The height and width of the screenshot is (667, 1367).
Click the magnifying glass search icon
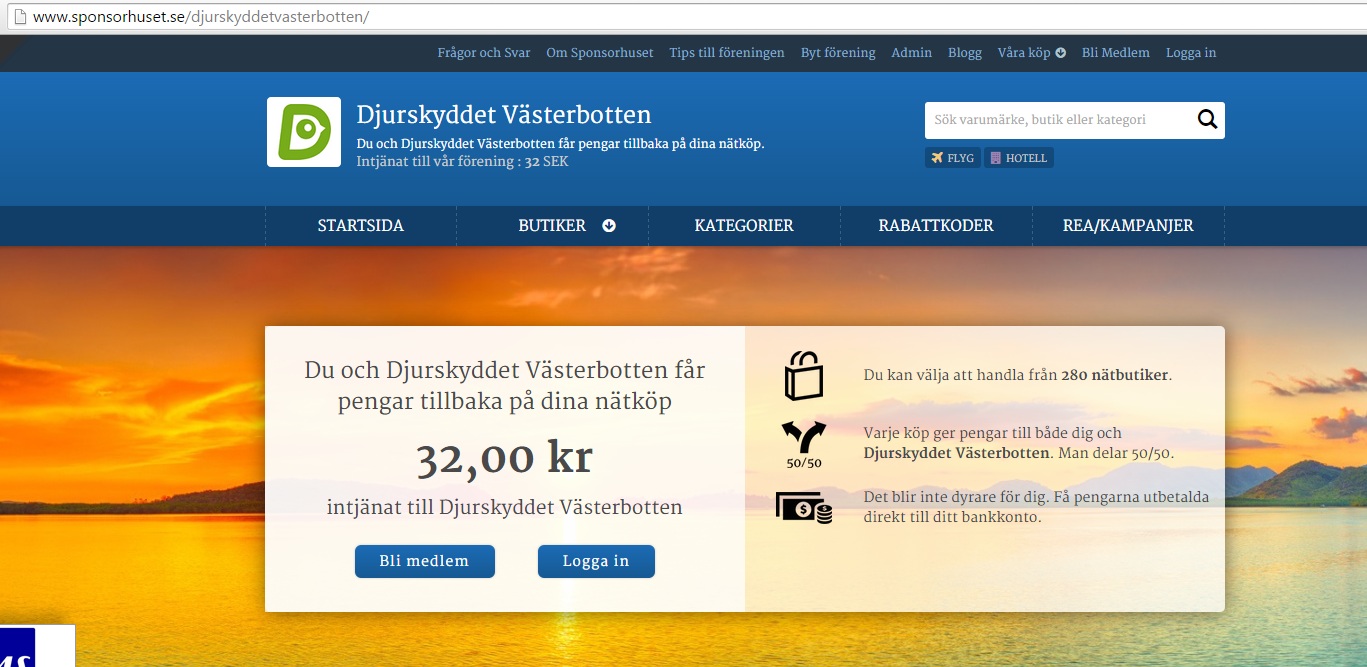[x=1207, y=120]
